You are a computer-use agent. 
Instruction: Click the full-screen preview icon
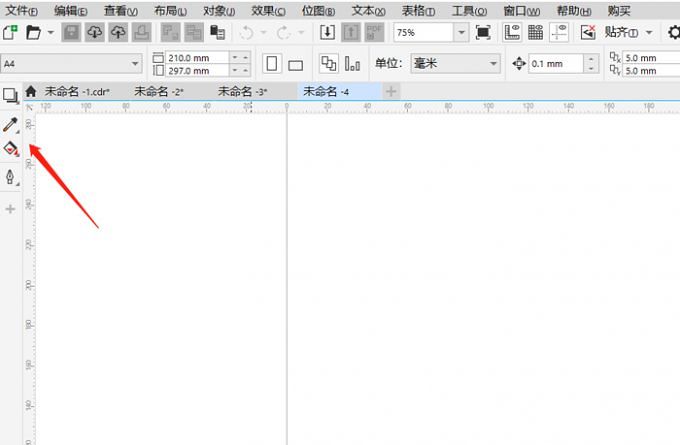click(x=483, y=33)
